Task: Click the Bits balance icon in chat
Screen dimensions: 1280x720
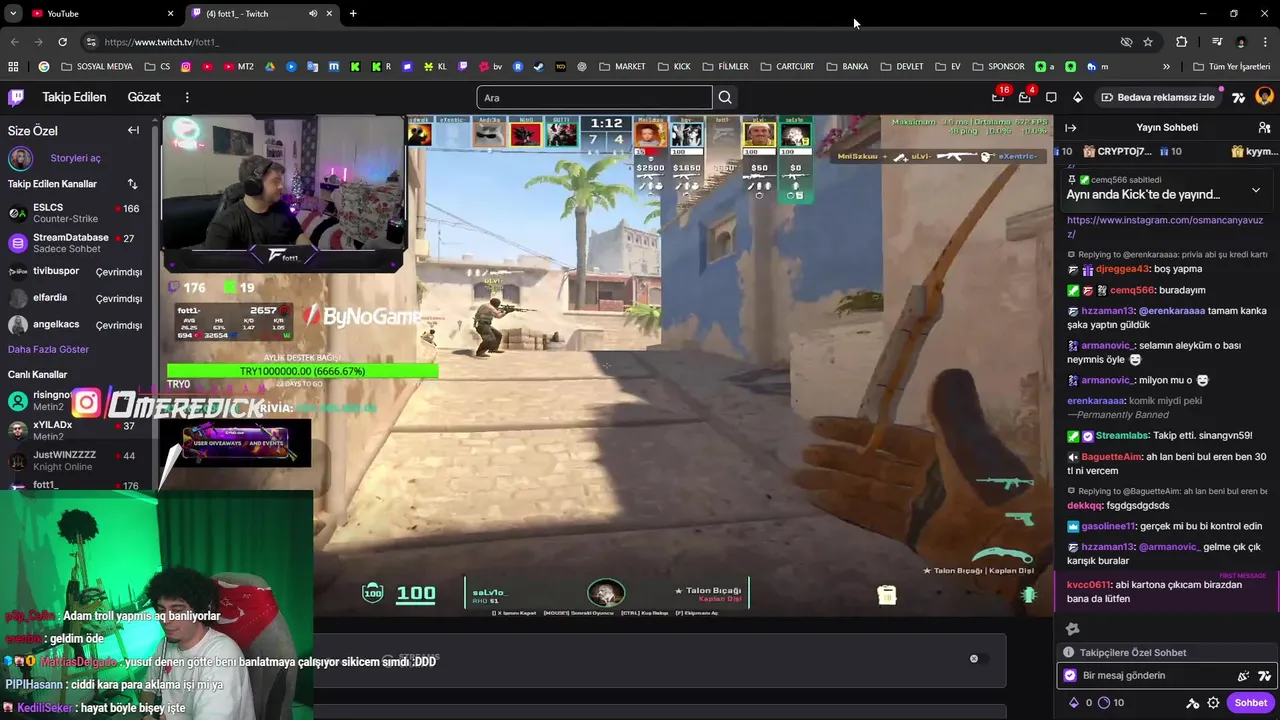Action: (x=1076, y=703)
